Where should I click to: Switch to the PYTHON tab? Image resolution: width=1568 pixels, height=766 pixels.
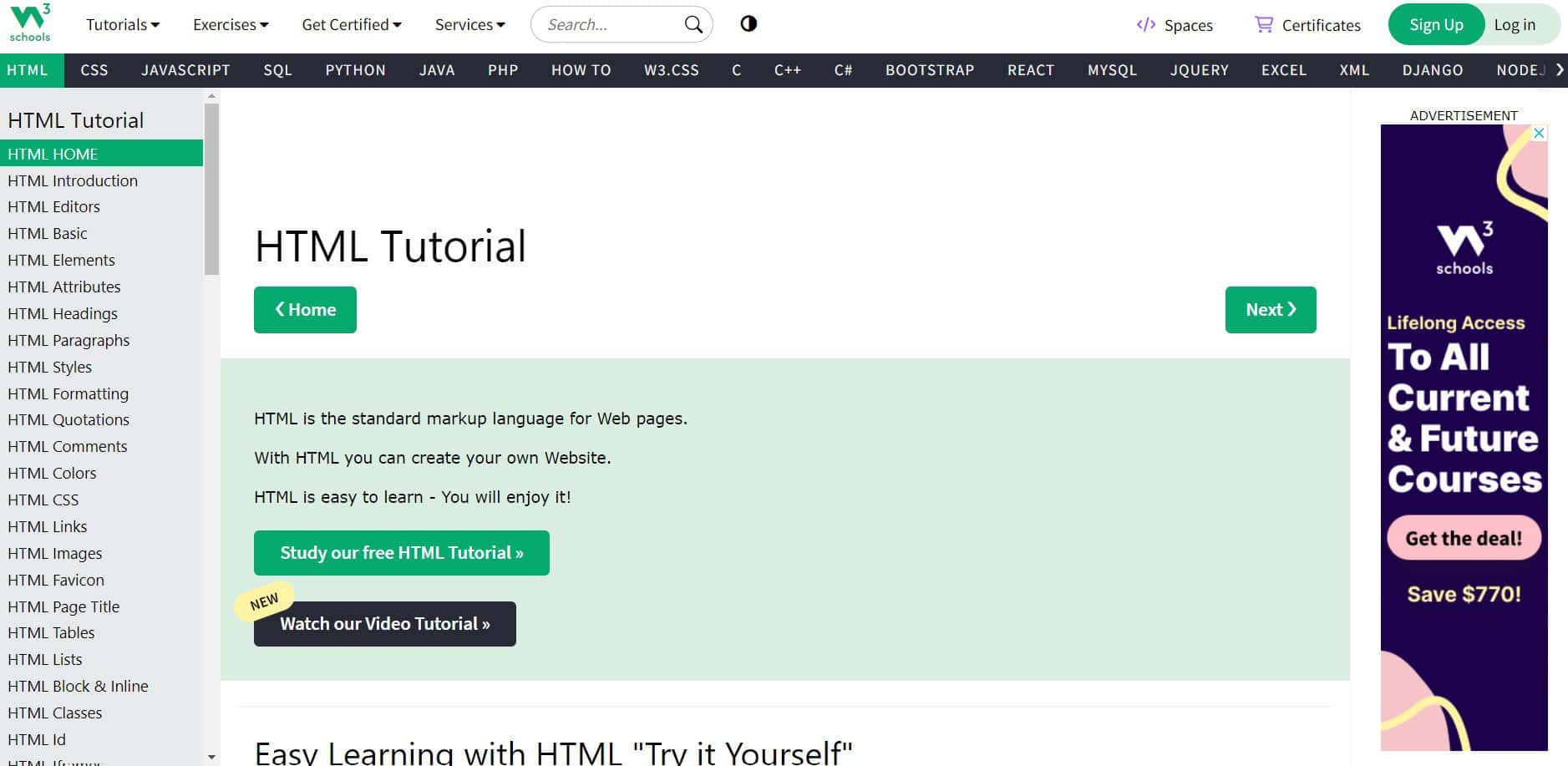(355, 70)
